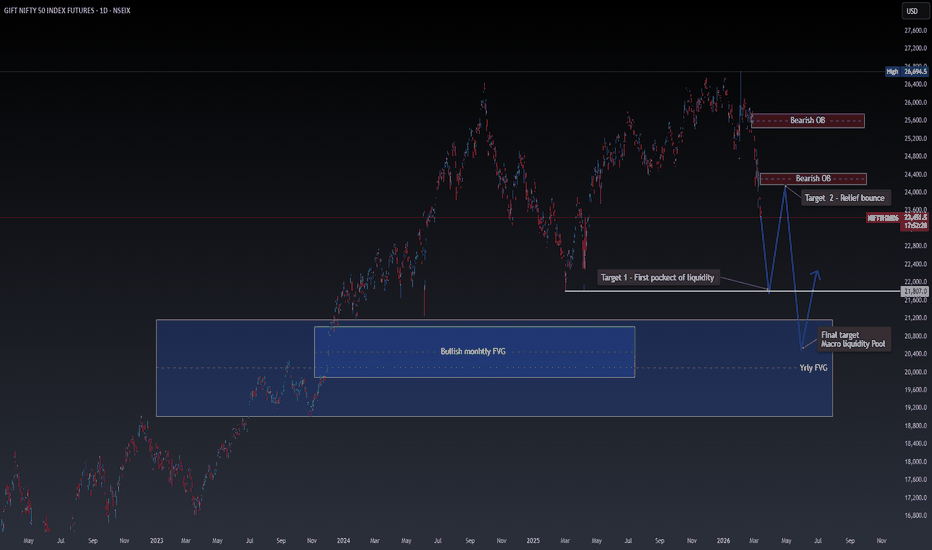Click the 2026 label on time axis

click(722, 540)
